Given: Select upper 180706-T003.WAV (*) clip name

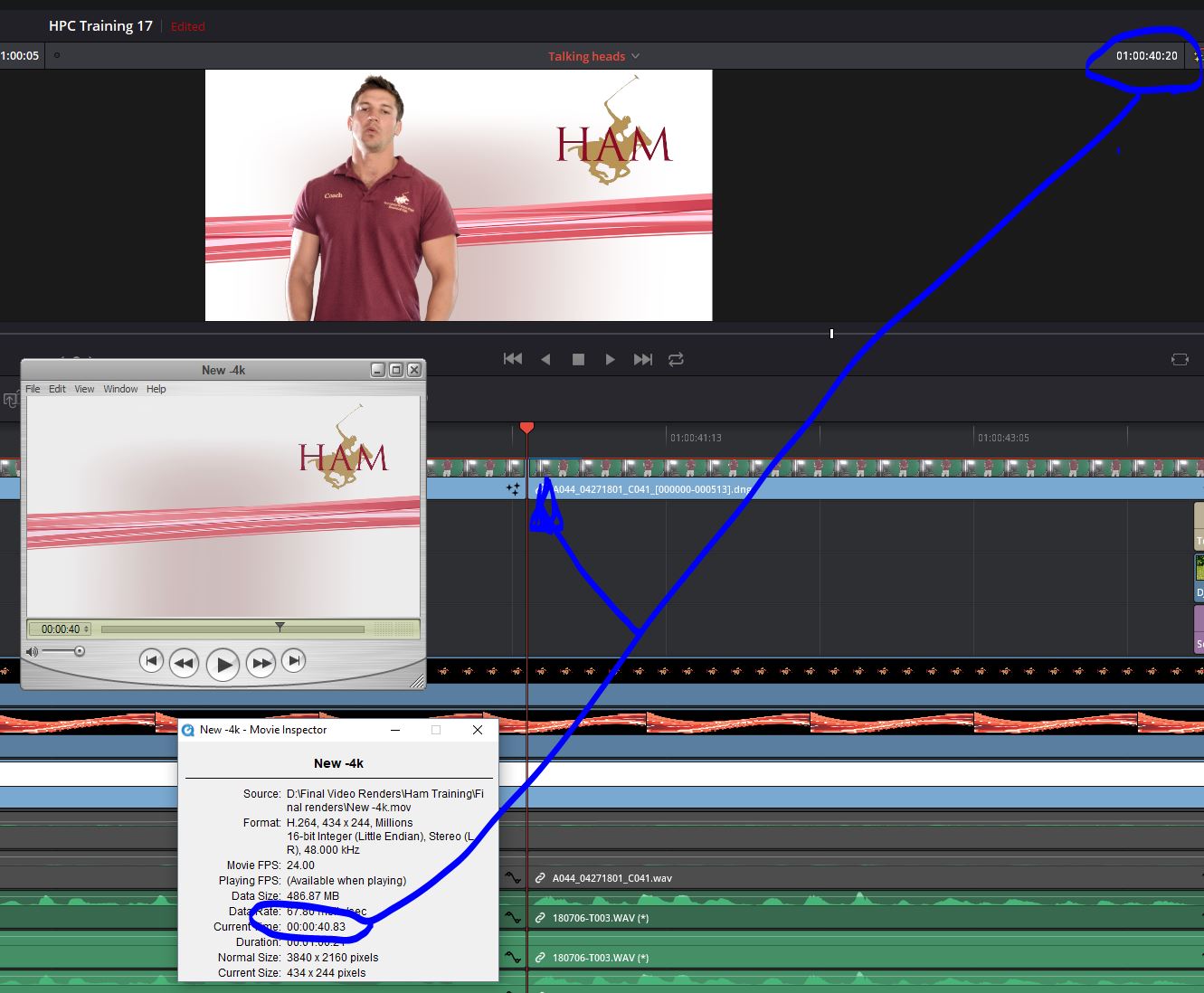Looking at the screenshot, I should (601, 918).
